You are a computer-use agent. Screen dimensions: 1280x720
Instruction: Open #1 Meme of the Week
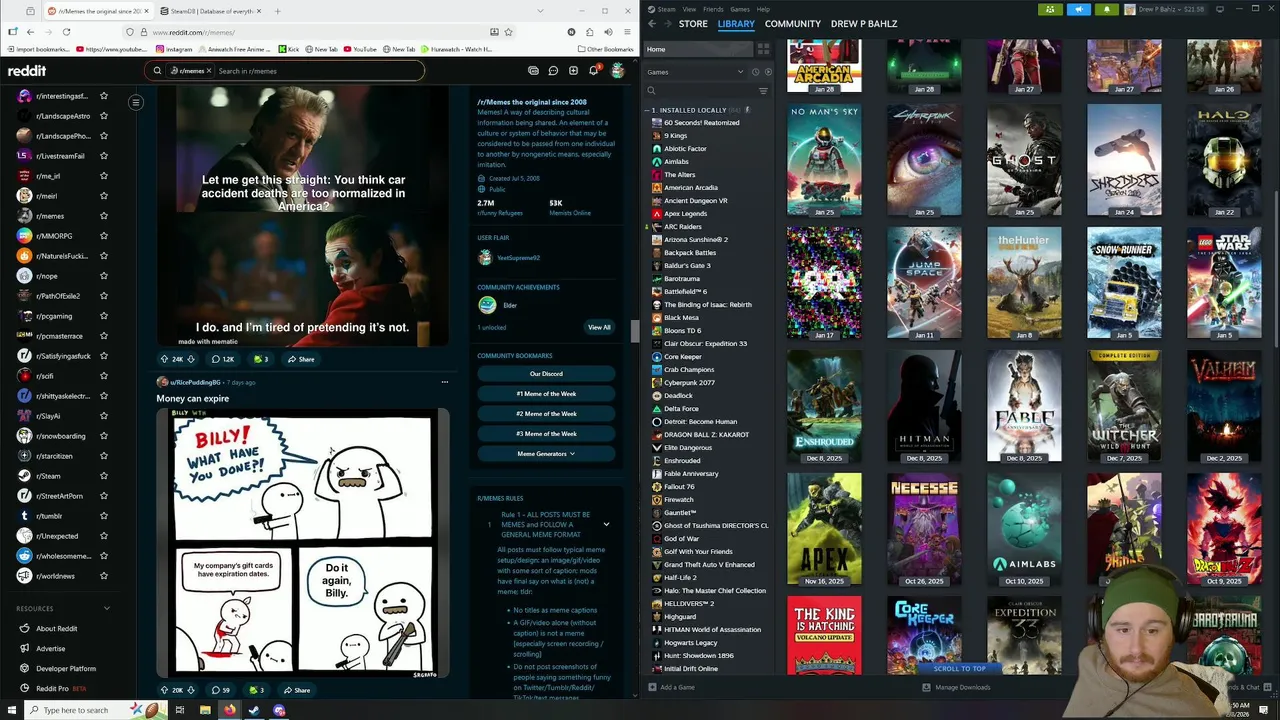coord(546,394)
